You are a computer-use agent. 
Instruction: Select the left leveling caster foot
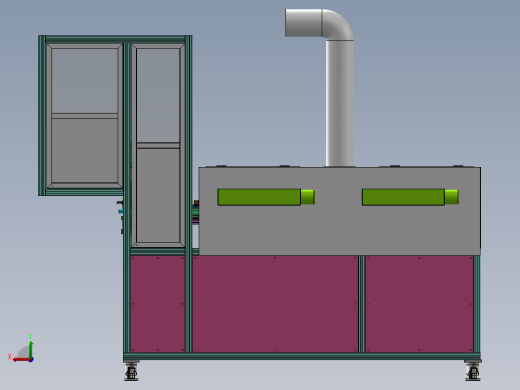[x=131, y=371]
